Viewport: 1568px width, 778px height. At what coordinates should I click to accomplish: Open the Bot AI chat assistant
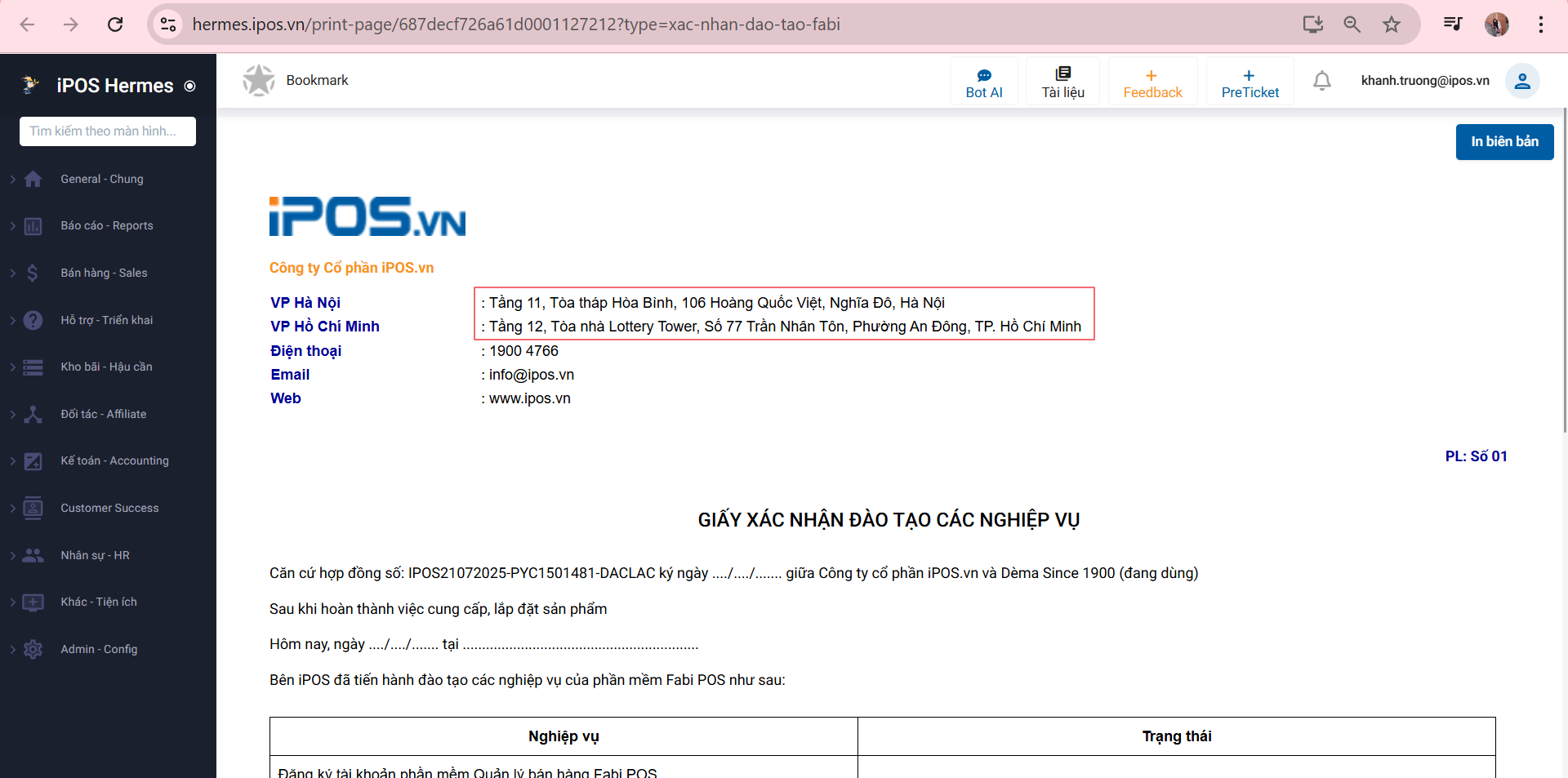click(x=984, y=82)
